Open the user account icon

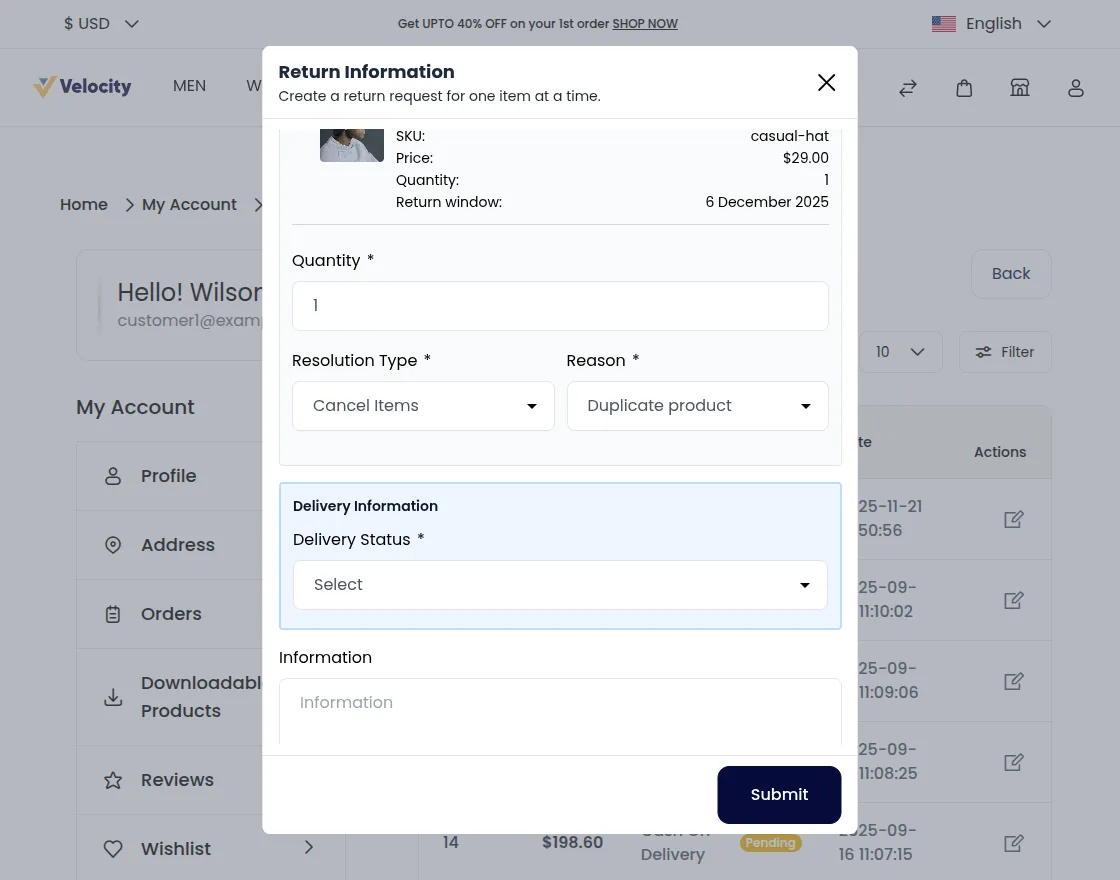click(1075, 88)
